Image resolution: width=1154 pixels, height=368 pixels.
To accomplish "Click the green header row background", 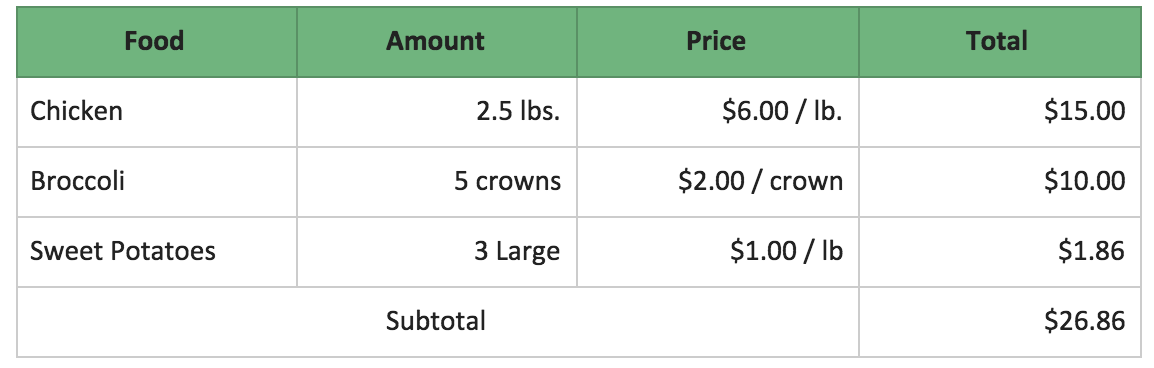I will 578,42.
